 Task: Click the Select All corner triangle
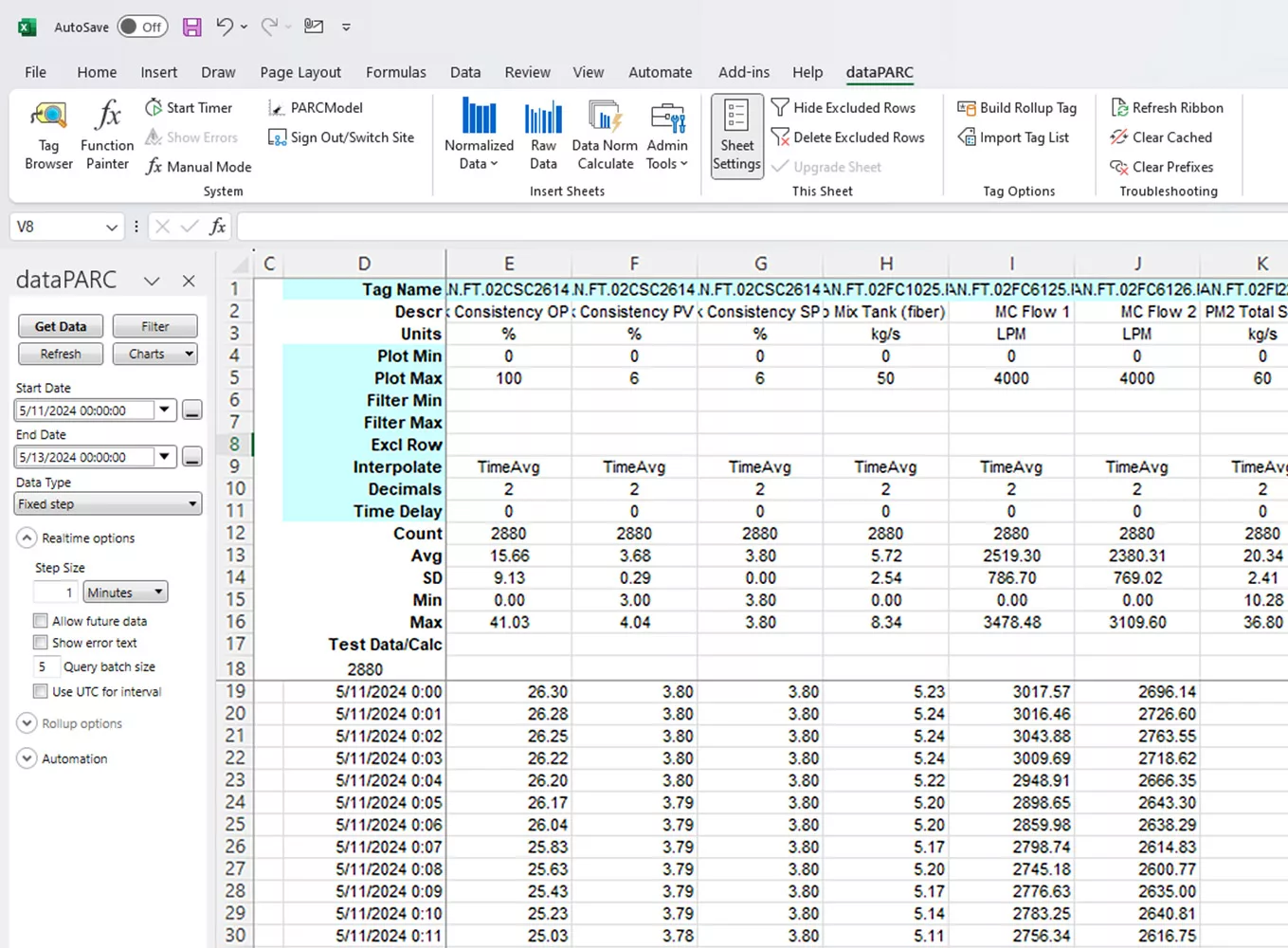click(241, 264)
